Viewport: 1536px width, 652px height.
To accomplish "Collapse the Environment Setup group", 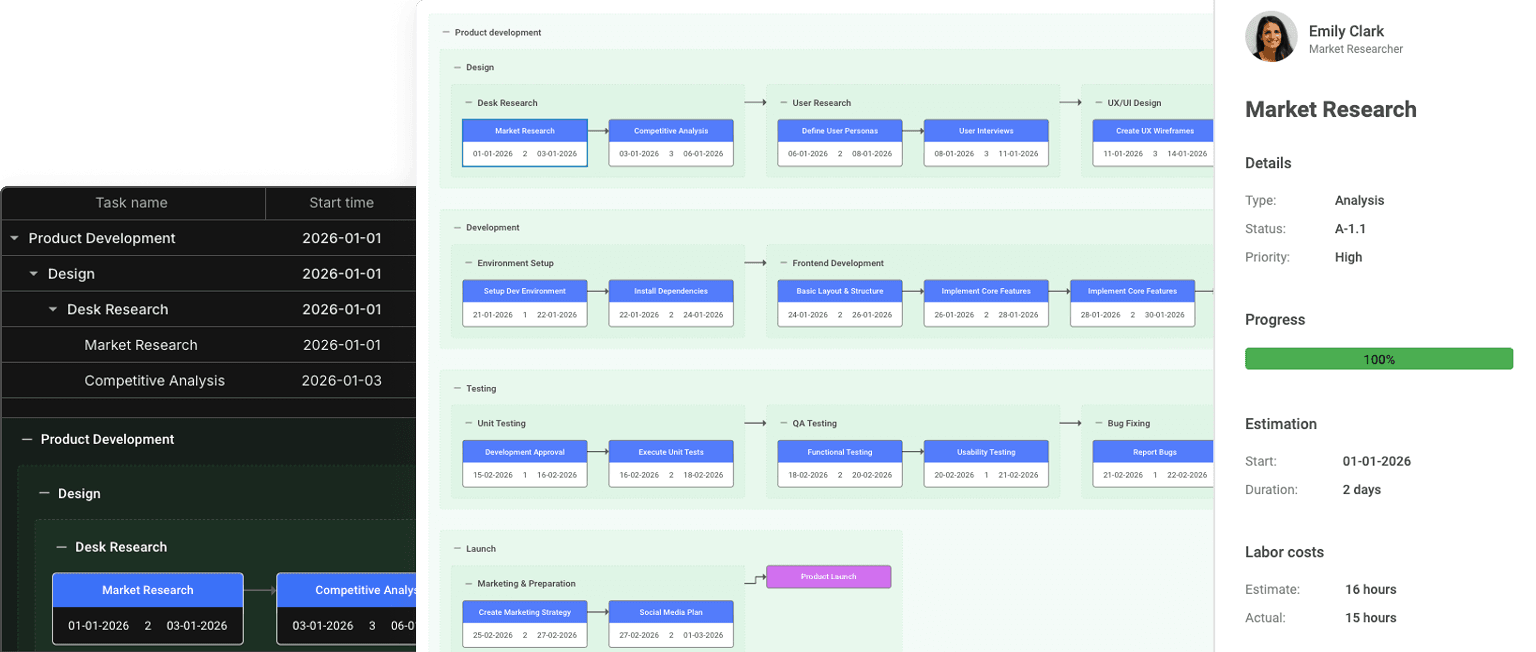I will (468, 263).
